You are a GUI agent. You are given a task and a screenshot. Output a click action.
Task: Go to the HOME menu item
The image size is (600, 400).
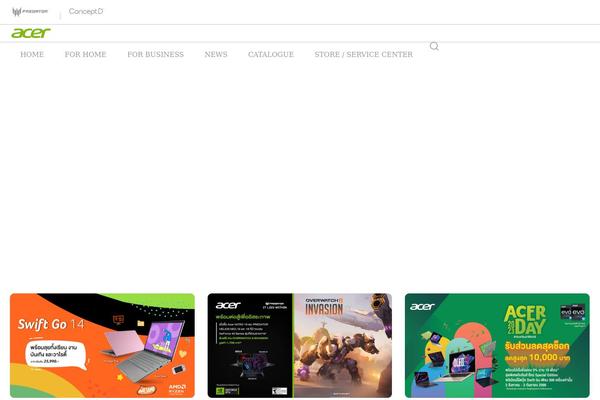click(x=32, y=54)
